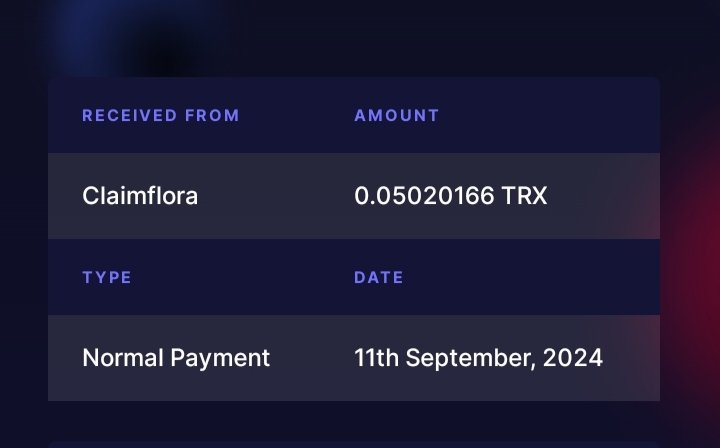The height and width of the screenshot is (448, 720).
Task: Click the DATE header label
Action: [379, 277]
